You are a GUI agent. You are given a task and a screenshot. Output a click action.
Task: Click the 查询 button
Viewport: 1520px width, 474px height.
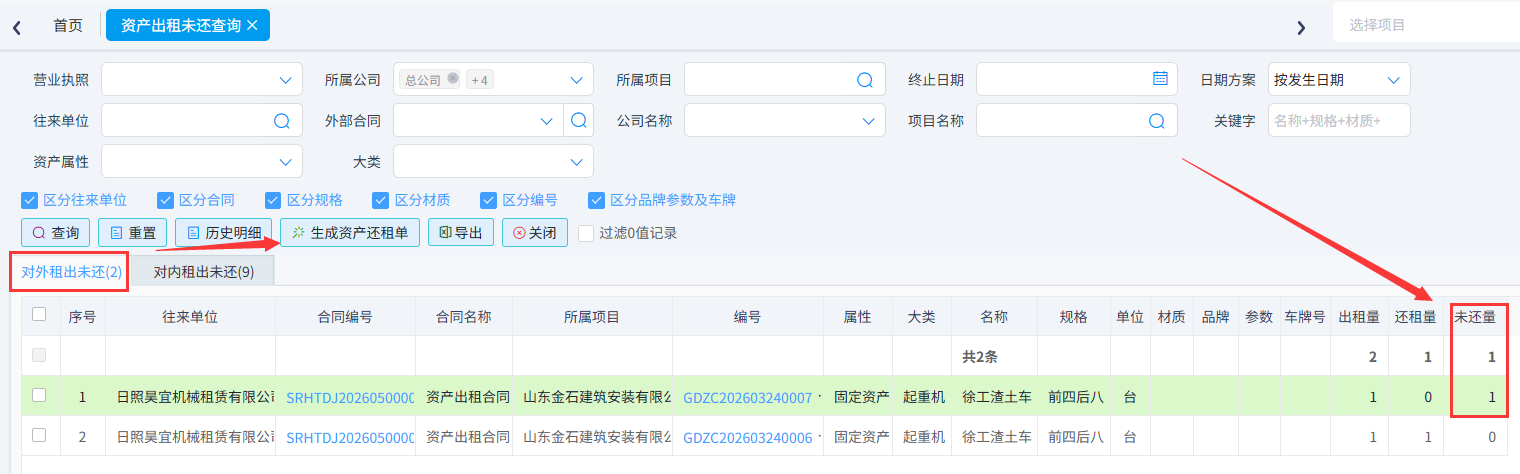(56, 233)
